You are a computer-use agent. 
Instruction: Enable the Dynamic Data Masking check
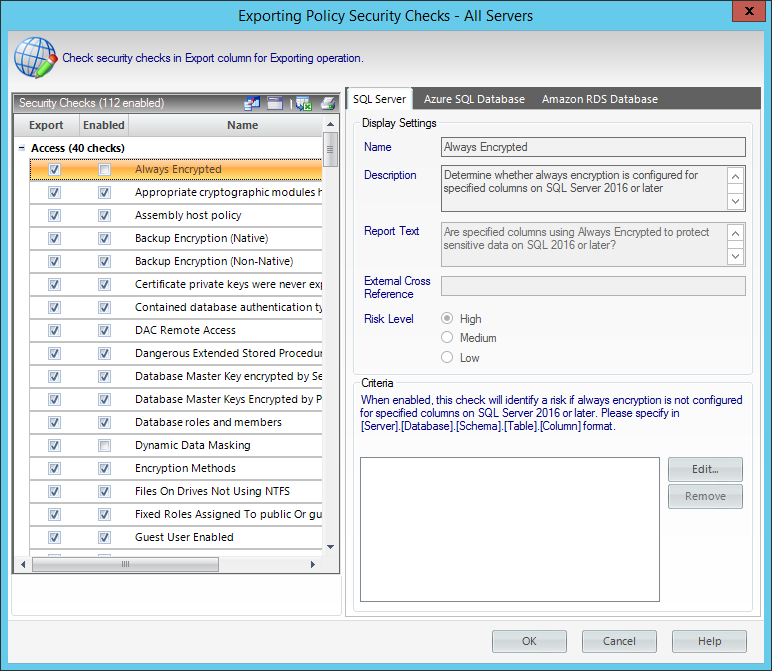[104, 446]
